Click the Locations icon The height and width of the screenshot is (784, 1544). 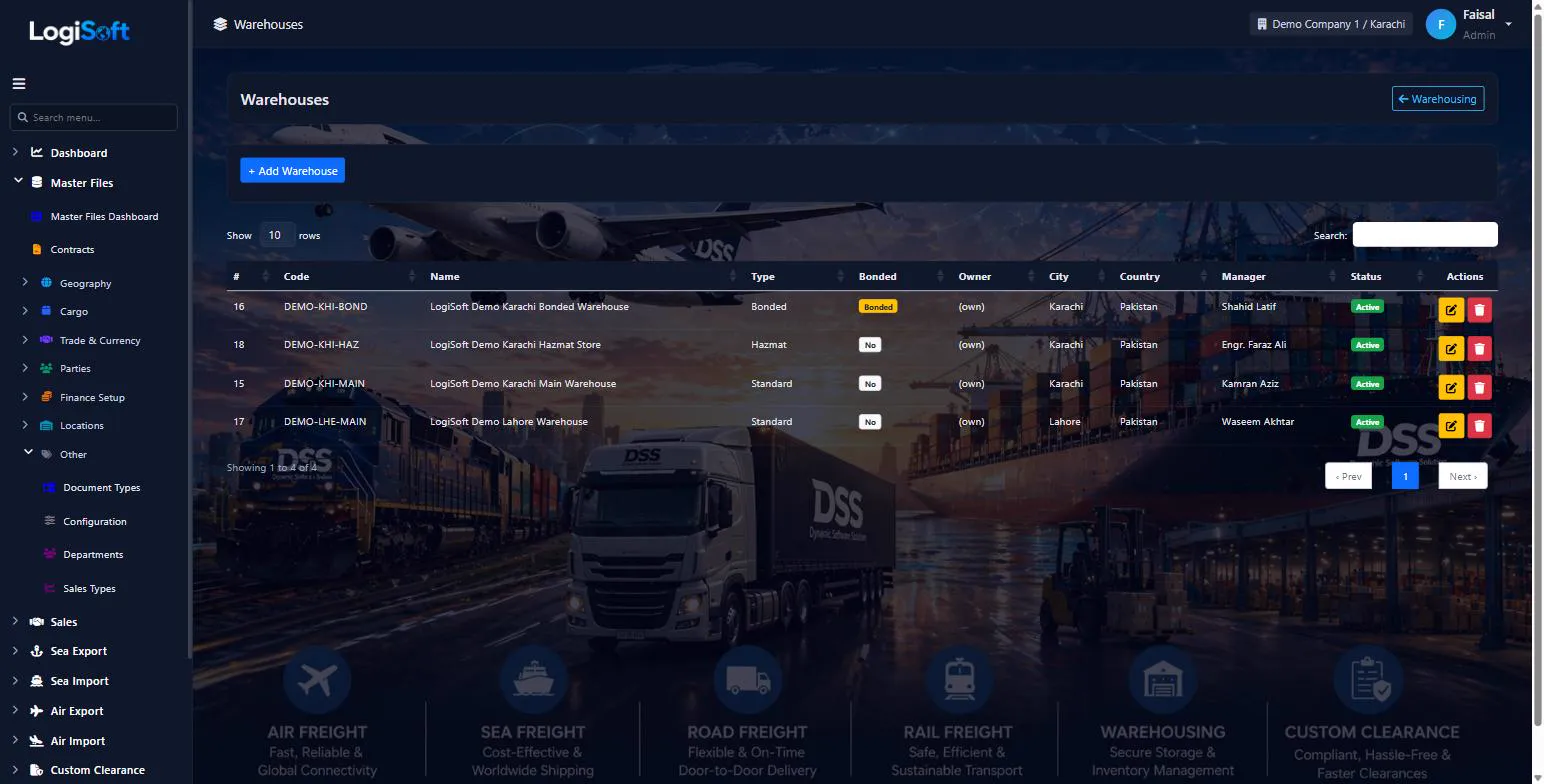[46, 425]
